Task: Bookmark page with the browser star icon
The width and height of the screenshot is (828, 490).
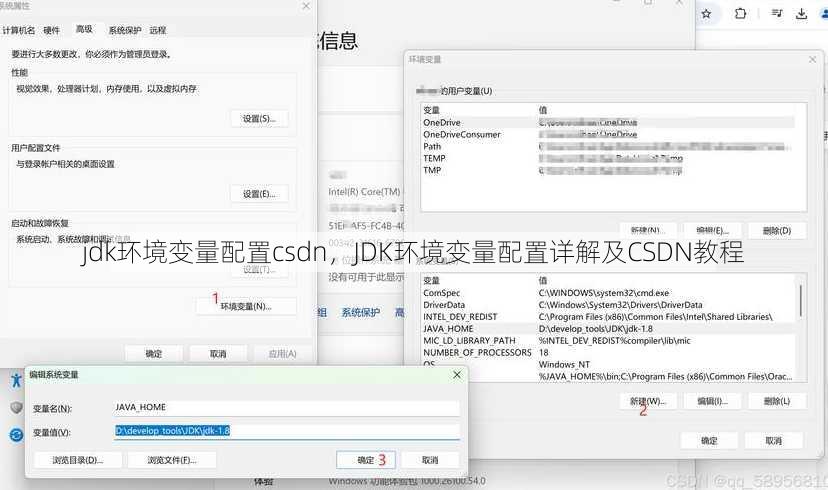Action: (x=706, y=14)
